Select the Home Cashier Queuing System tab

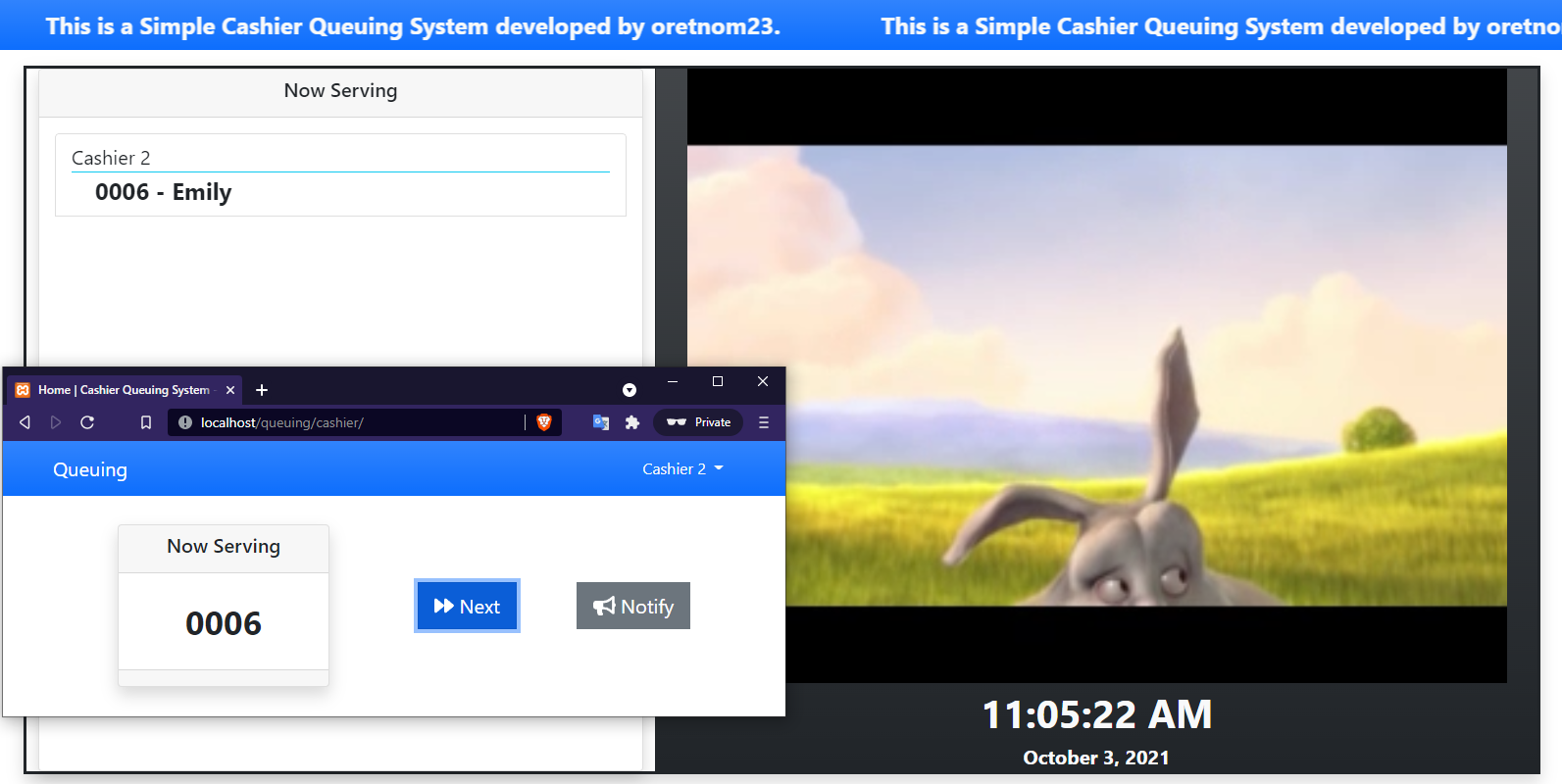click(123, 390)
